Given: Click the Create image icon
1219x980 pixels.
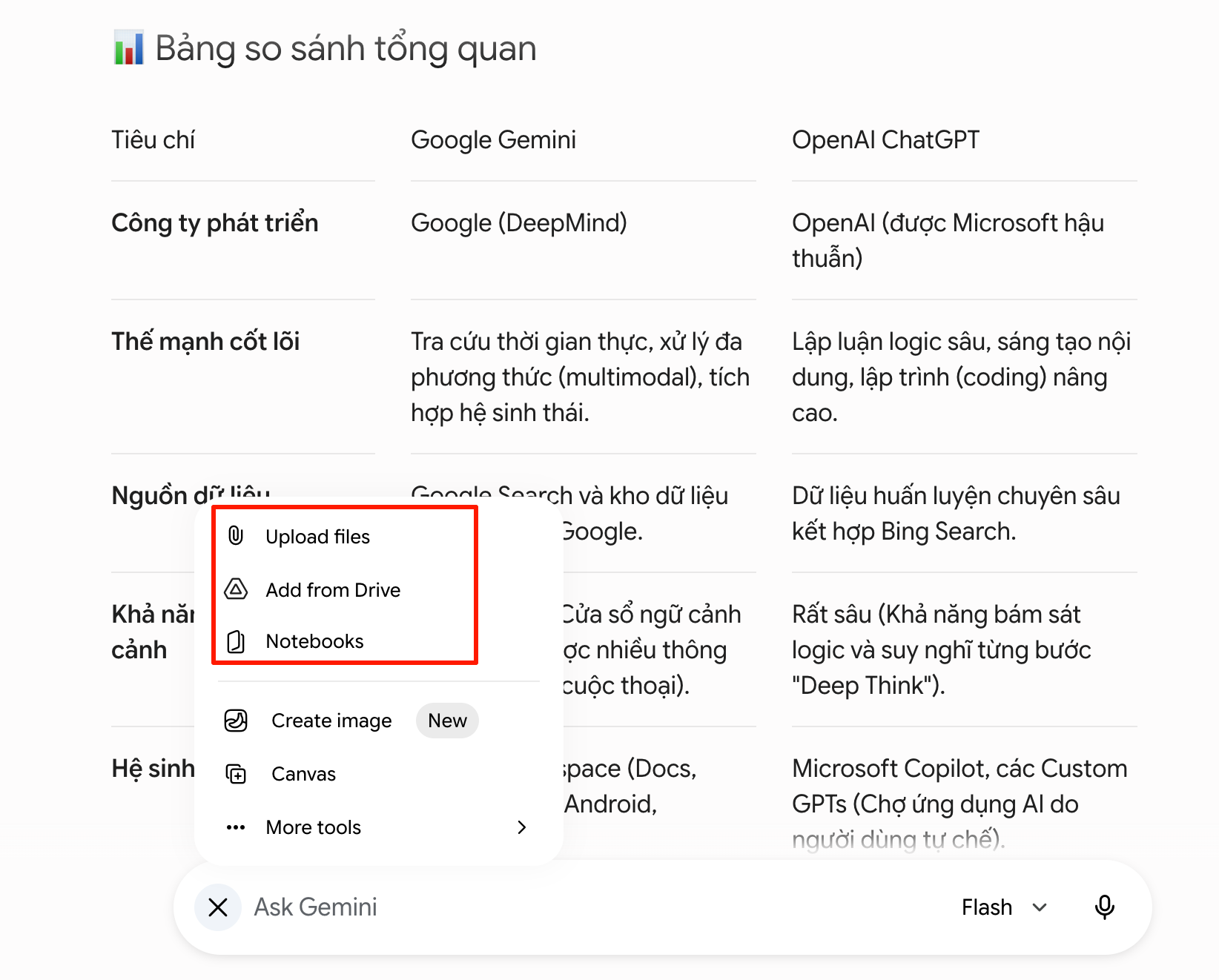Looking at the screenshot, I should coord(236,721).
